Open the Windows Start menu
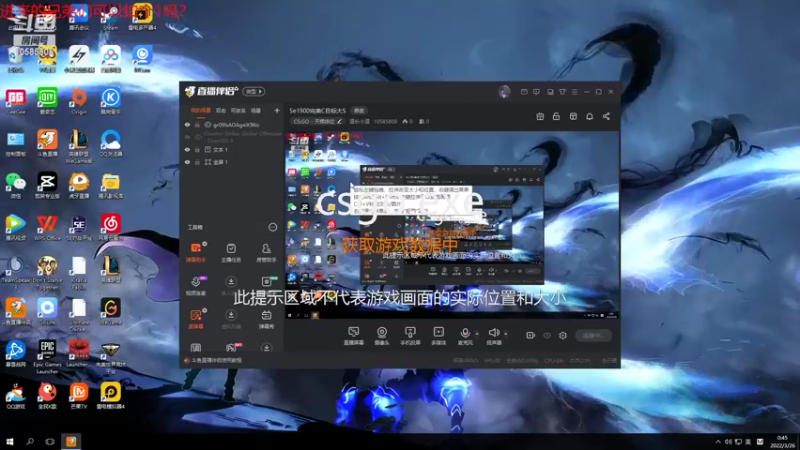Image resolution: width=800 pixels, height=450 pixels. [x=10, y=441]
